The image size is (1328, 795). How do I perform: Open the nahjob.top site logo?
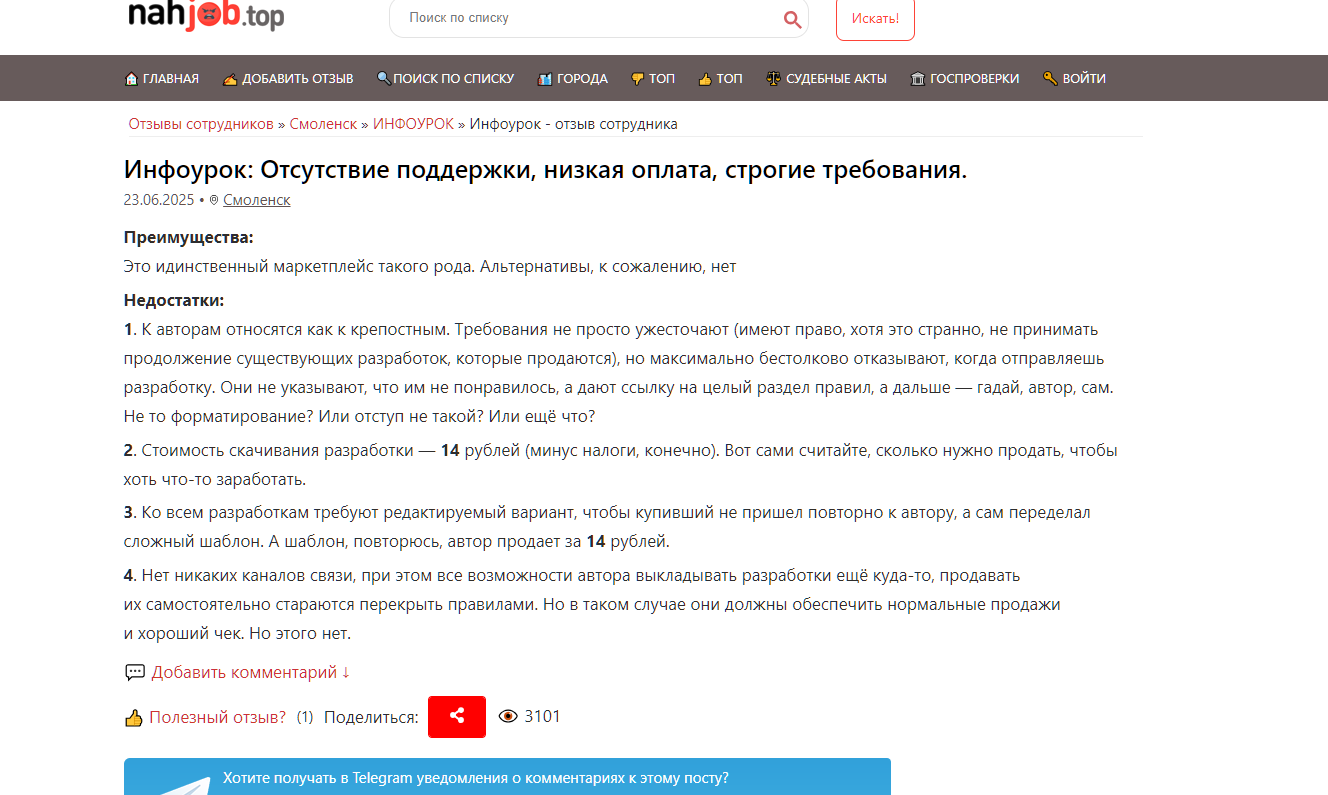click(206, 16)
